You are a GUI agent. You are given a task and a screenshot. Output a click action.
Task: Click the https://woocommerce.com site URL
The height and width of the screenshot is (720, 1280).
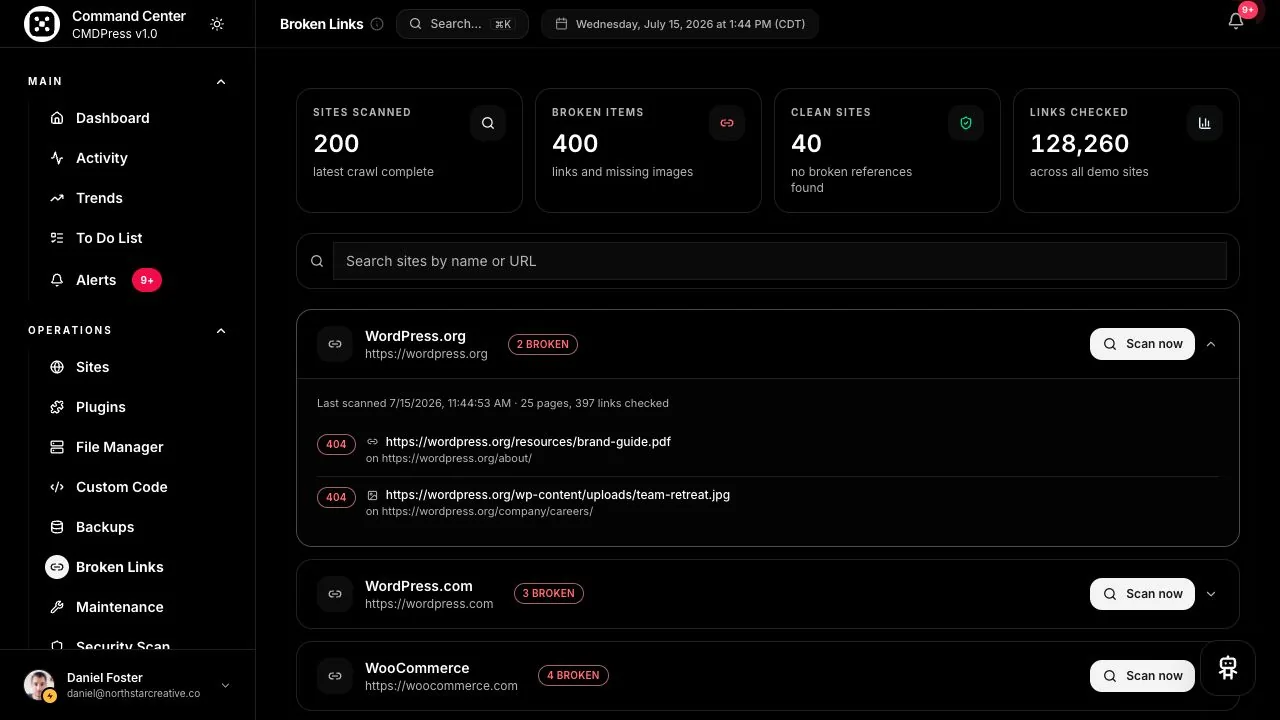pyautogui.click(x=441, y=686)
